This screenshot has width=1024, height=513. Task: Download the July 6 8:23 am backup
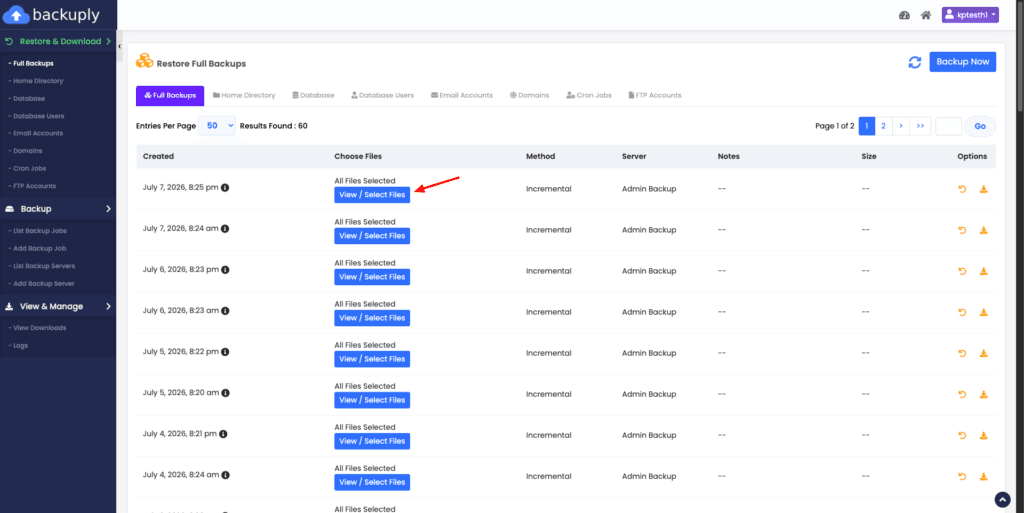click(984, 313)
